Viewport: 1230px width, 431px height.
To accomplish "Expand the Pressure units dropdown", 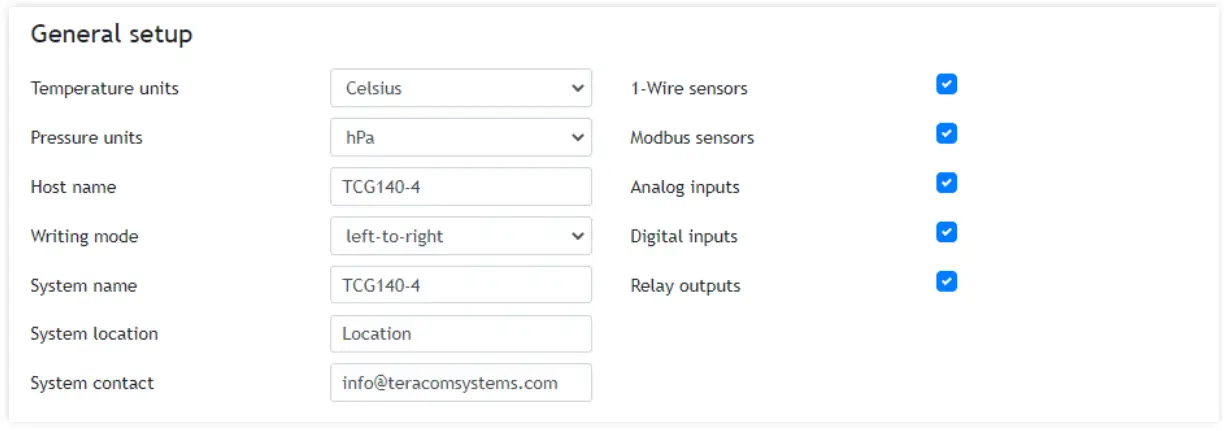I will pyautogui.click(x=461, y=138).
